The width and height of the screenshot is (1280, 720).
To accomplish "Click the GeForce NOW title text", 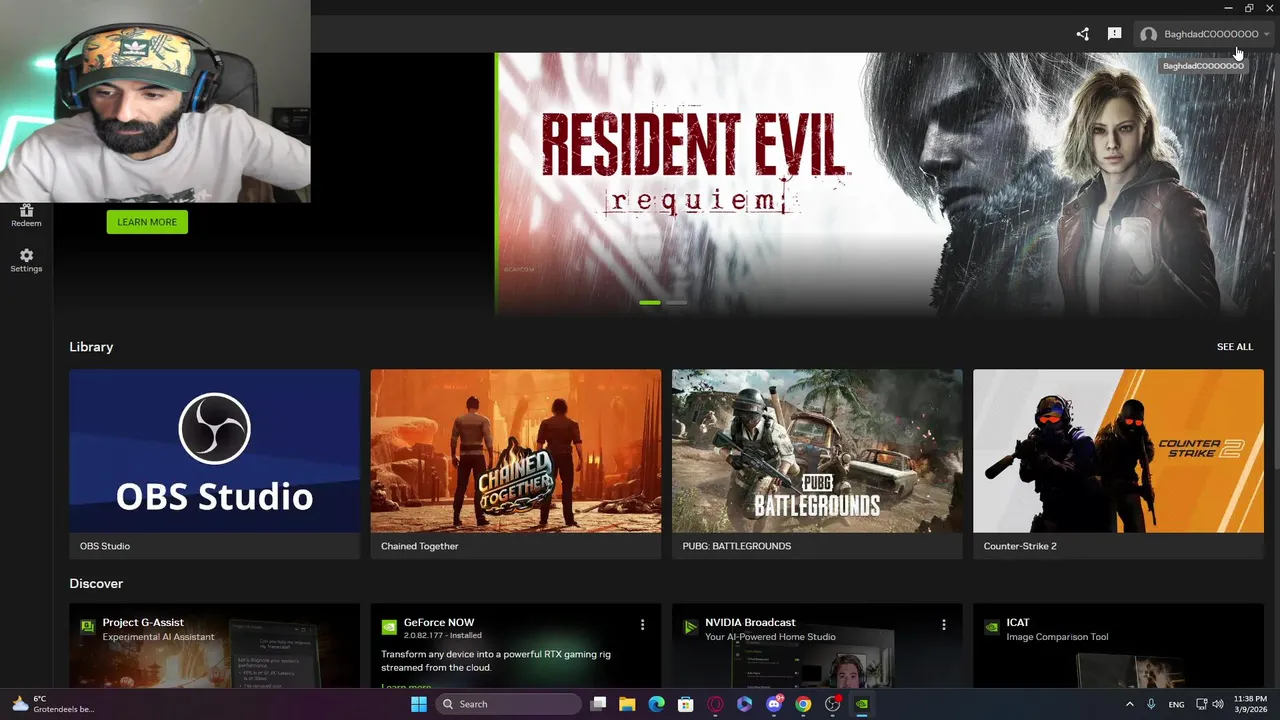I will [439, 622].
